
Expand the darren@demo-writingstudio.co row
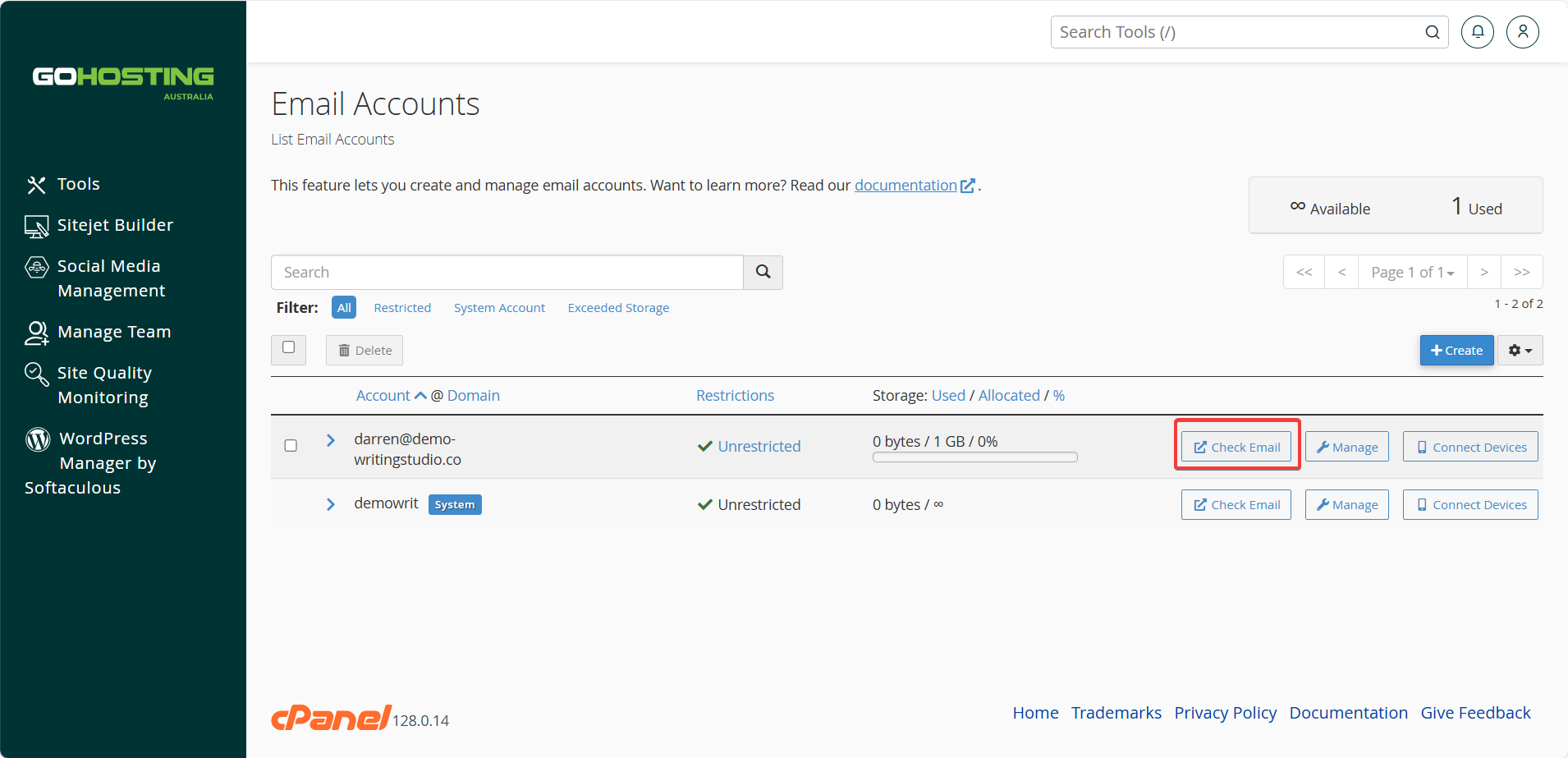click(330, 440)
